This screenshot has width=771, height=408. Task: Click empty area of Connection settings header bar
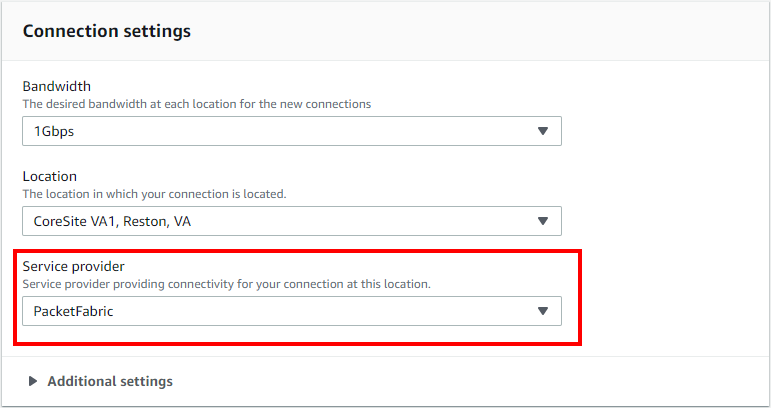point(477,31)
